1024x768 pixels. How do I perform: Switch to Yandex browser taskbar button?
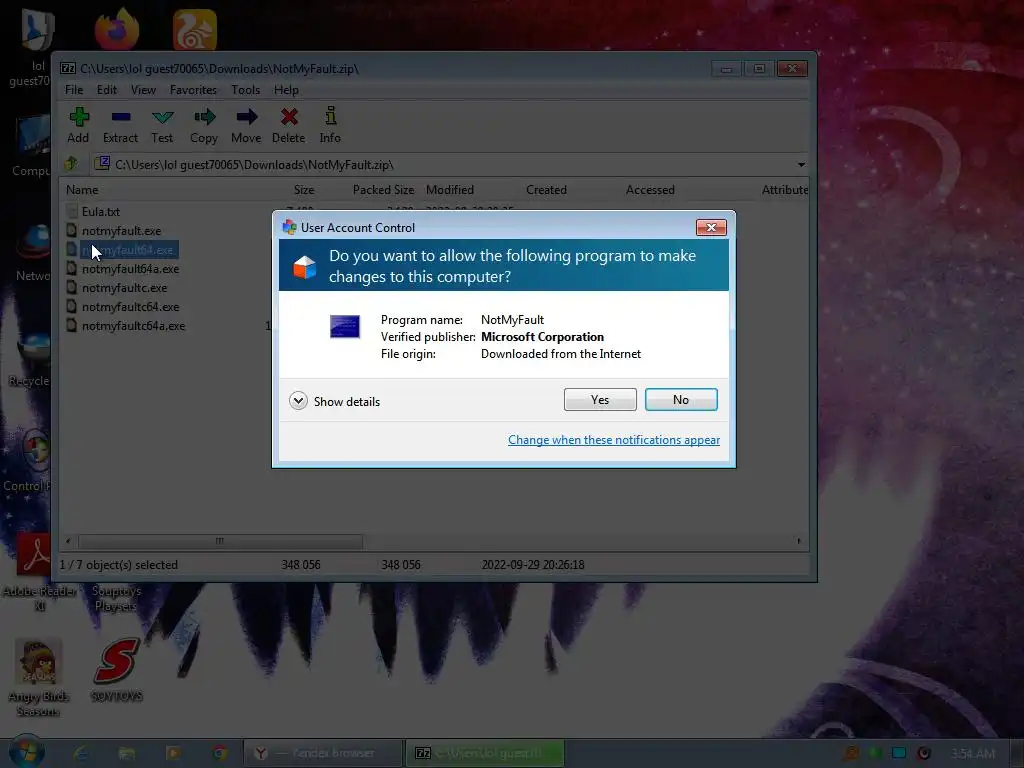coord(323,753)
